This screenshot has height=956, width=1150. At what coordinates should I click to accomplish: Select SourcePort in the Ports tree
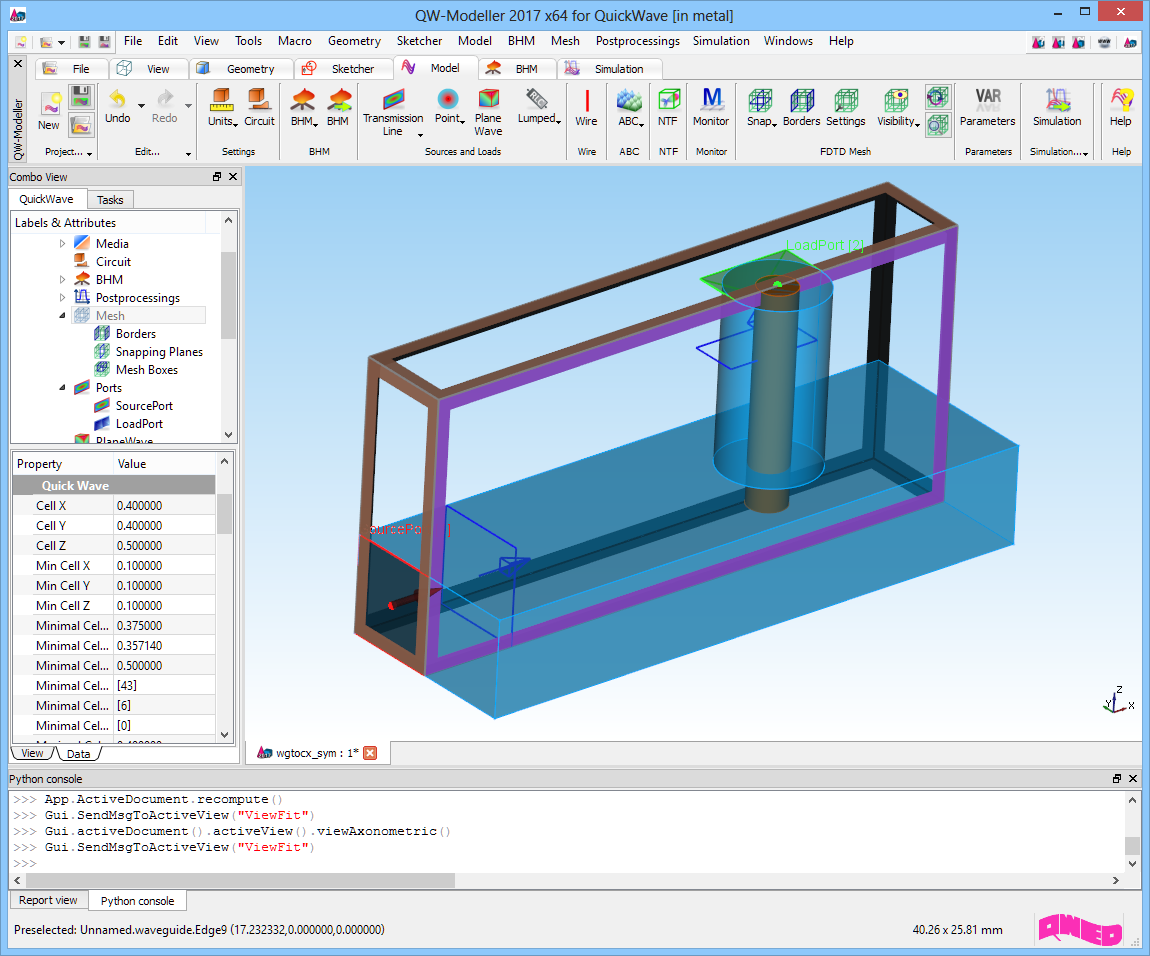[x=144, y=406]
